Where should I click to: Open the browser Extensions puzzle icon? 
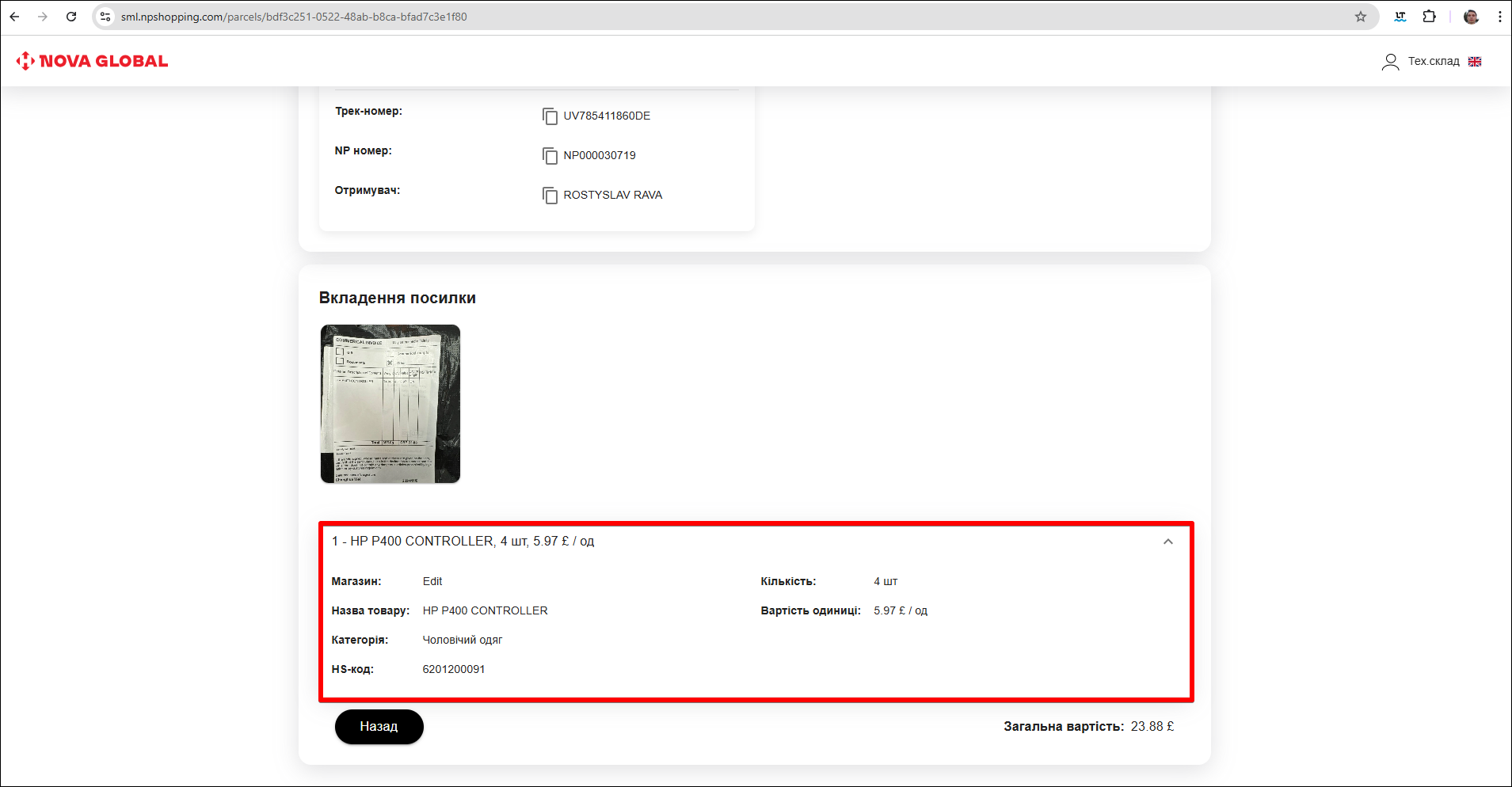(1430, 17)
